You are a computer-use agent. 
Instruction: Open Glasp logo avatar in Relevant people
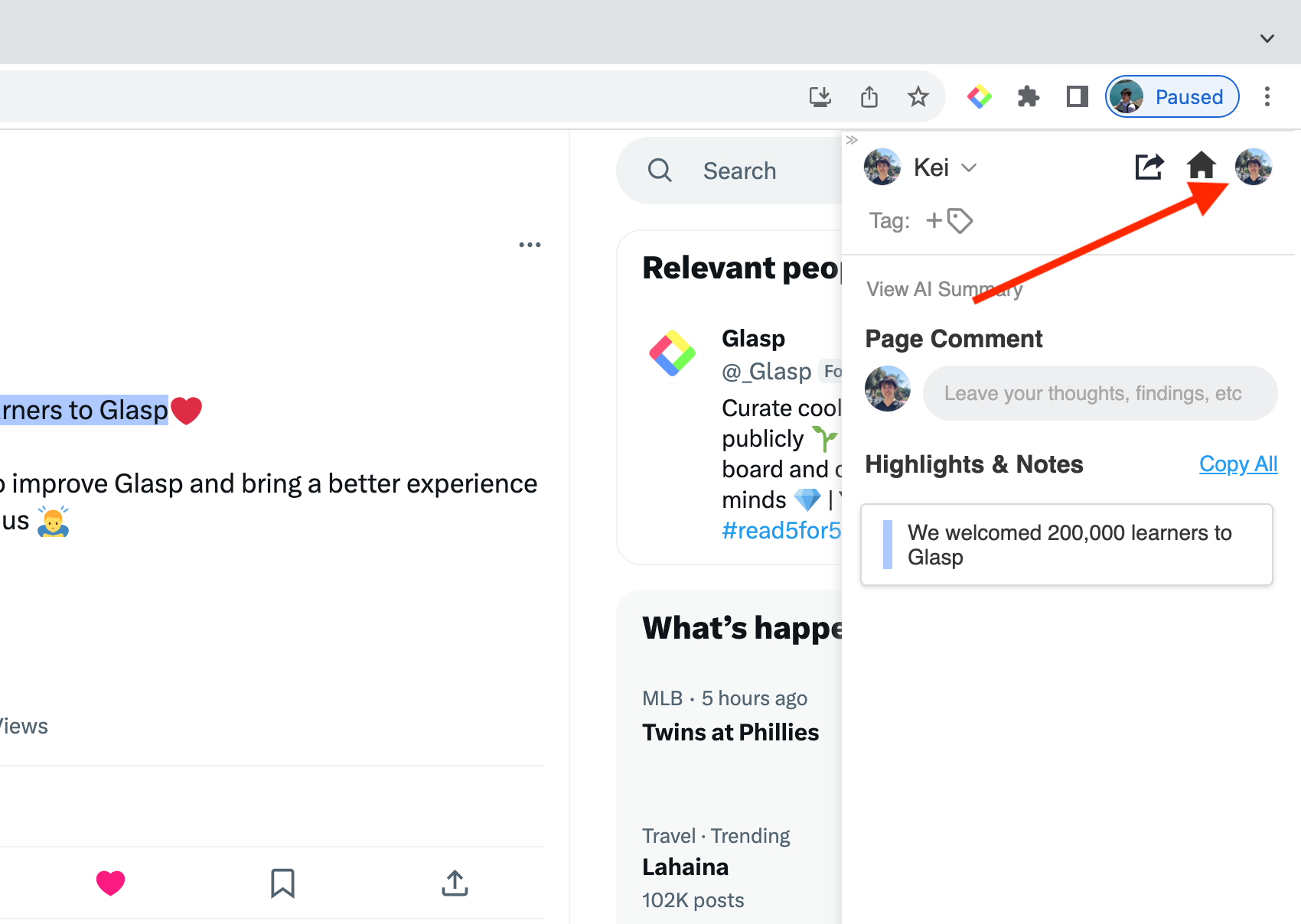click(673, 353)
